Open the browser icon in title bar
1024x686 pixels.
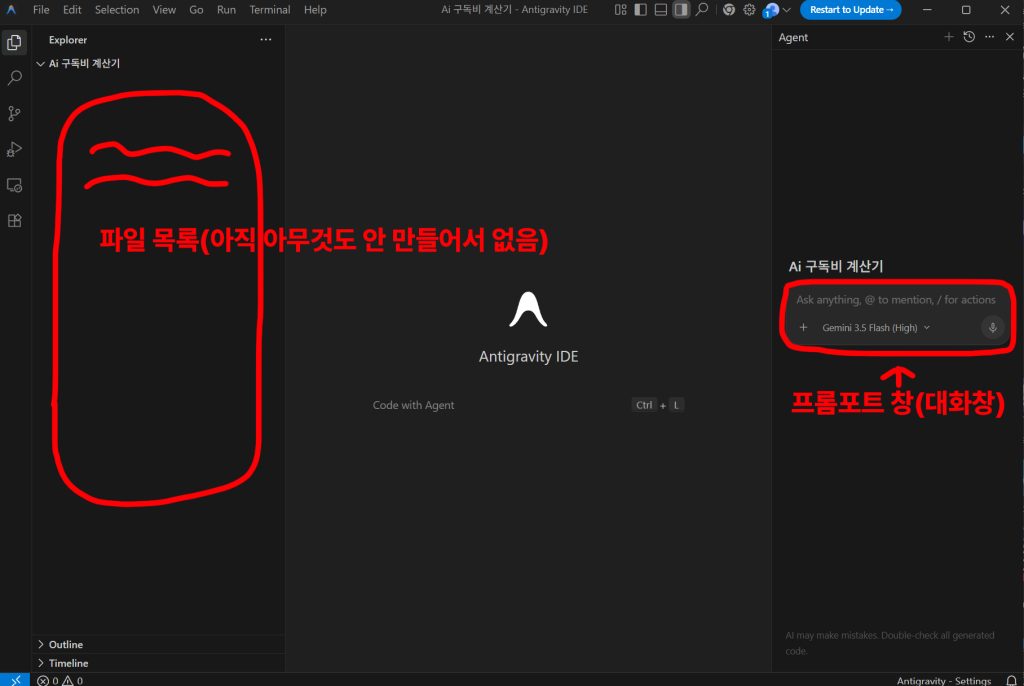click(x=729, y=10)
